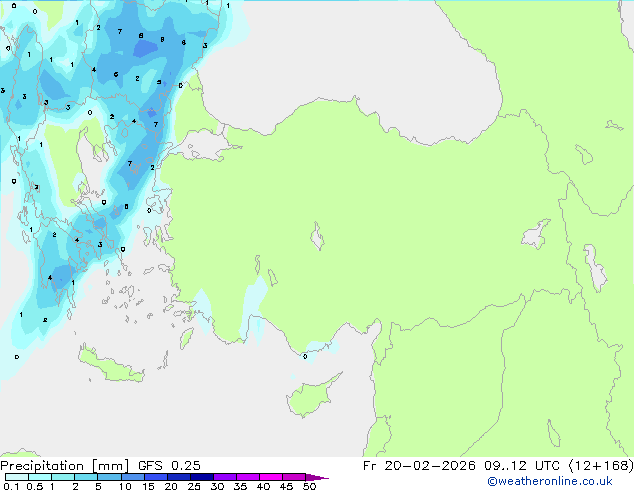The height and width of the screenshot is (490, 634).
Task: Click the '25' legend scale label
Action: pos(194,486)
